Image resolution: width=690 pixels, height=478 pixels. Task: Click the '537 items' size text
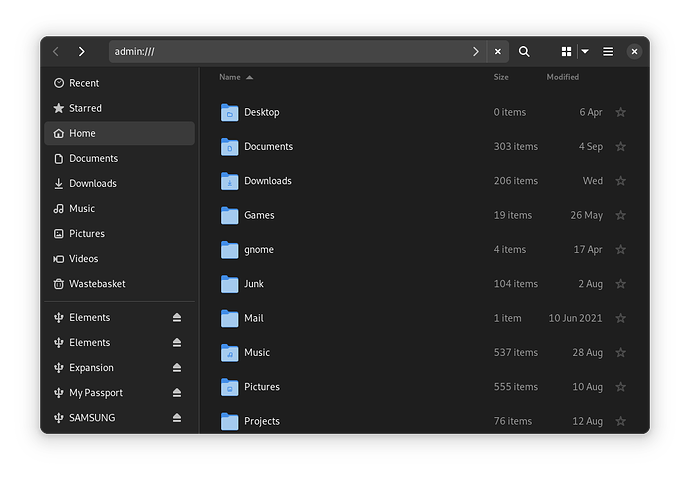click(x=516, y=353)
